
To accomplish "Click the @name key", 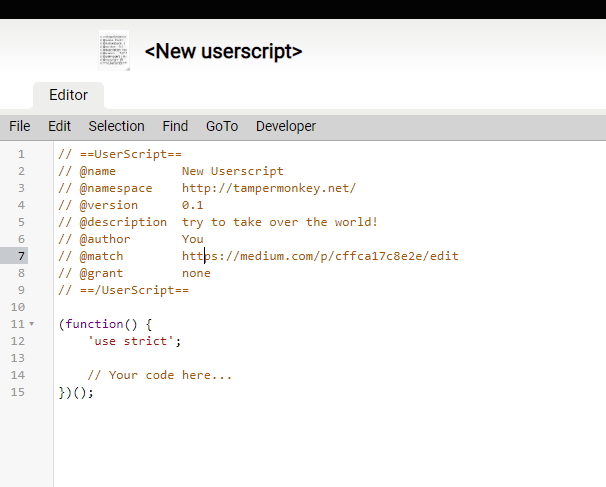I will coord(97,171).
